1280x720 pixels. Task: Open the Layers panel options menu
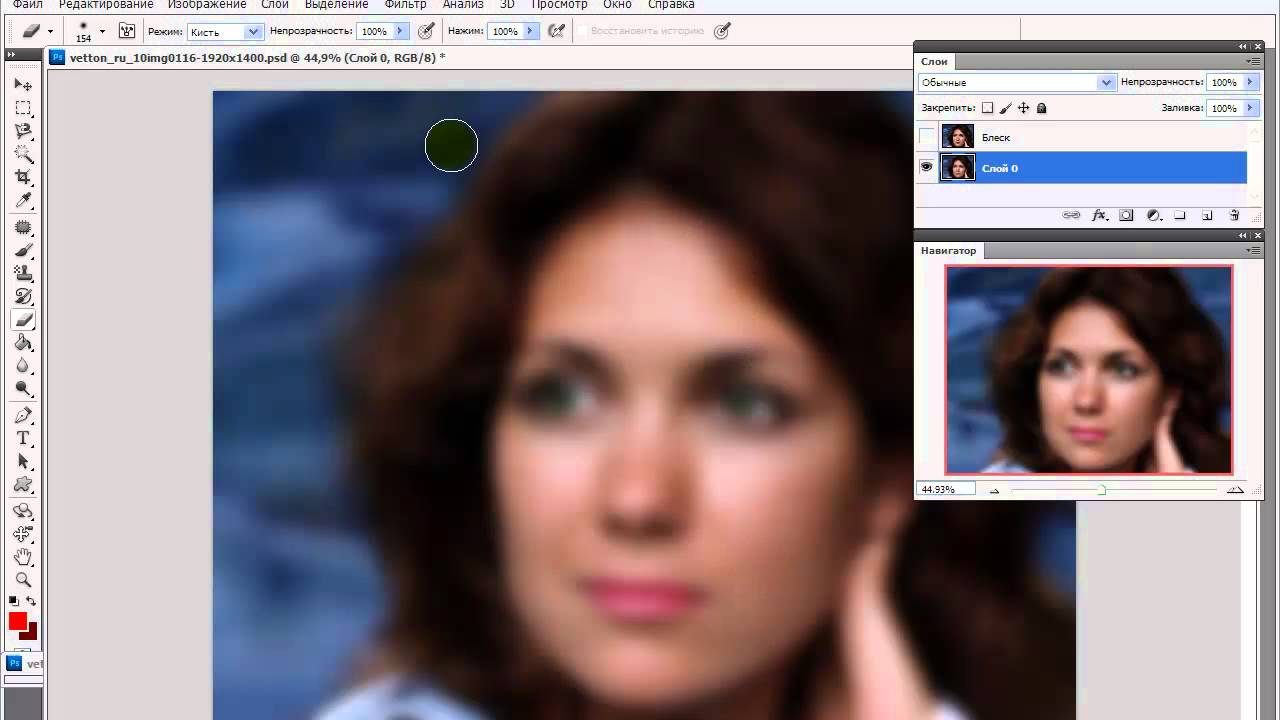(1254, 62)
